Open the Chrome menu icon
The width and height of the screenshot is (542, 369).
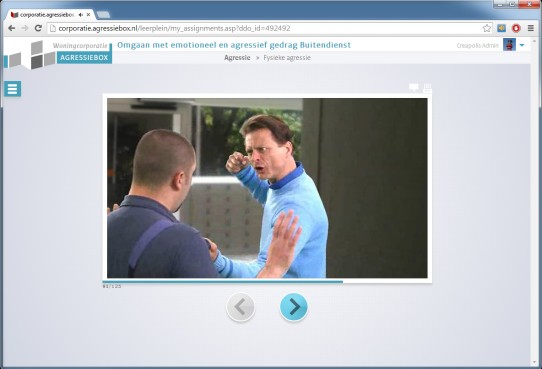(x=531, y=28)
